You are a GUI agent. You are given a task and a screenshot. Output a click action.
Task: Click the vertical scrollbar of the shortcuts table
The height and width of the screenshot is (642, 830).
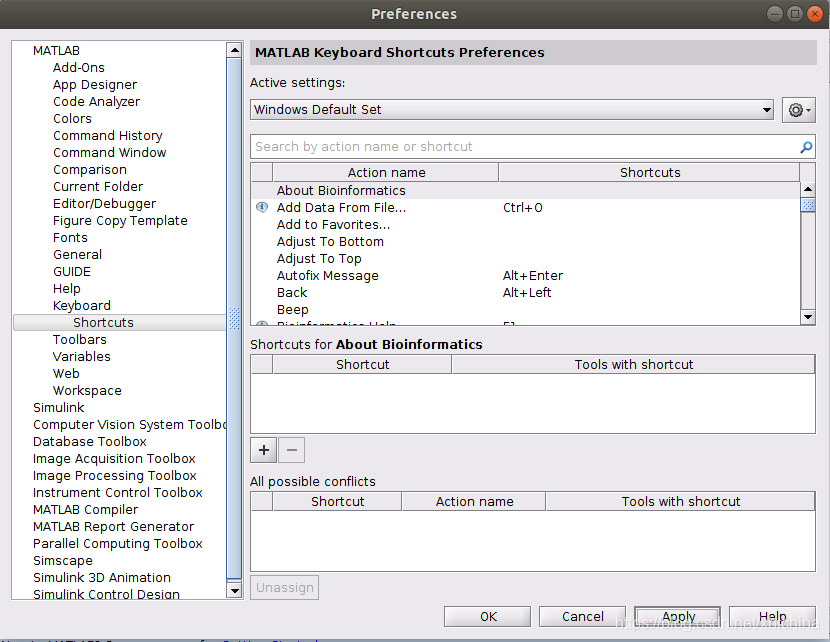[x=807, y=207]
